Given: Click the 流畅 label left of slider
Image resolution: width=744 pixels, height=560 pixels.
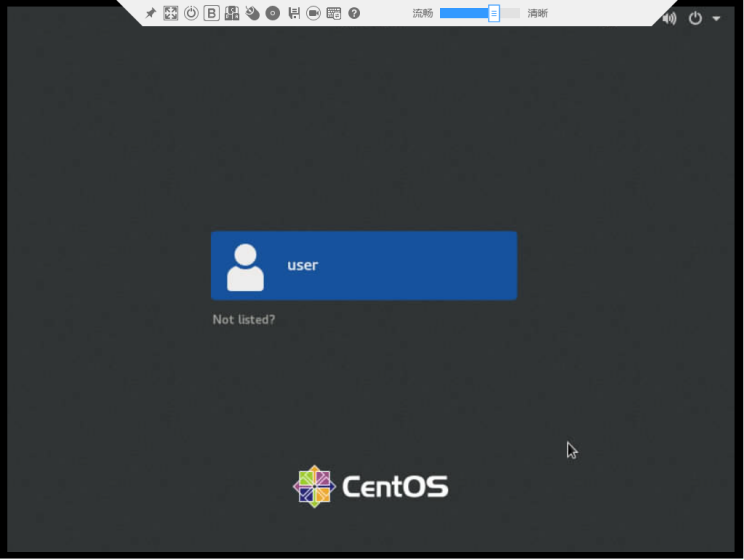Looking at the screenshot, I should (x=423, y=13).
